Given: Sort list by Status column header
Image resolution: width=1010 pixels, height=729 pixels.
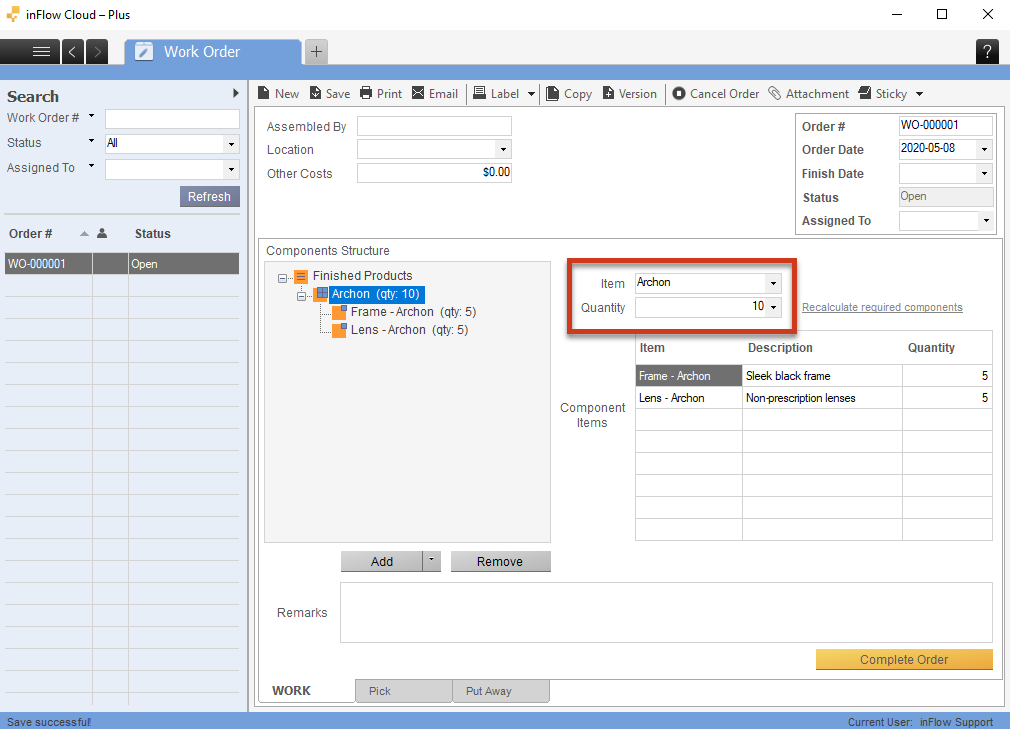Looking at the screenshot, I should pyautogui.click(x=153, y=234).
